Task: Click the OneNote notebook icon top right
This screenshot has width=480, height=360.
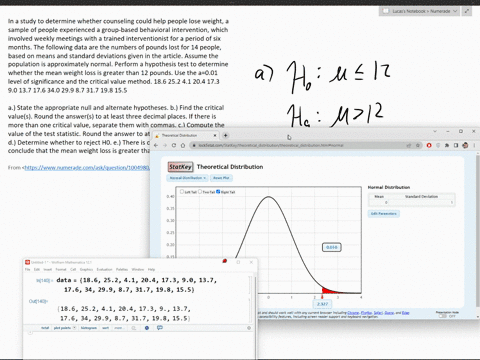Action: [386, 11]
